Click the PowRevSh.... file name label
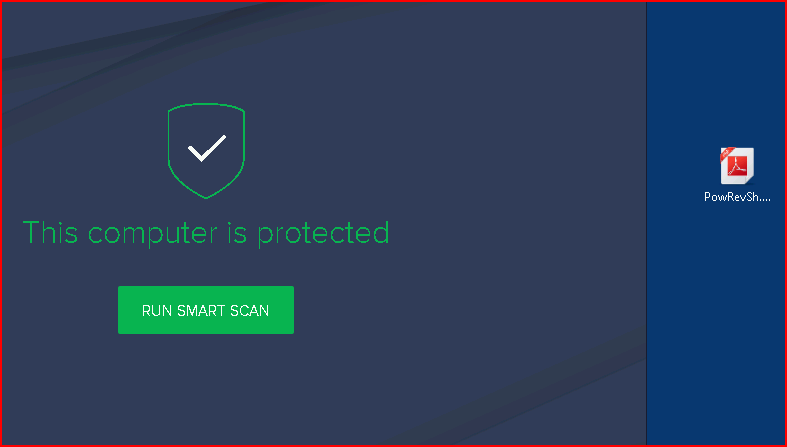 click(737, 197)
